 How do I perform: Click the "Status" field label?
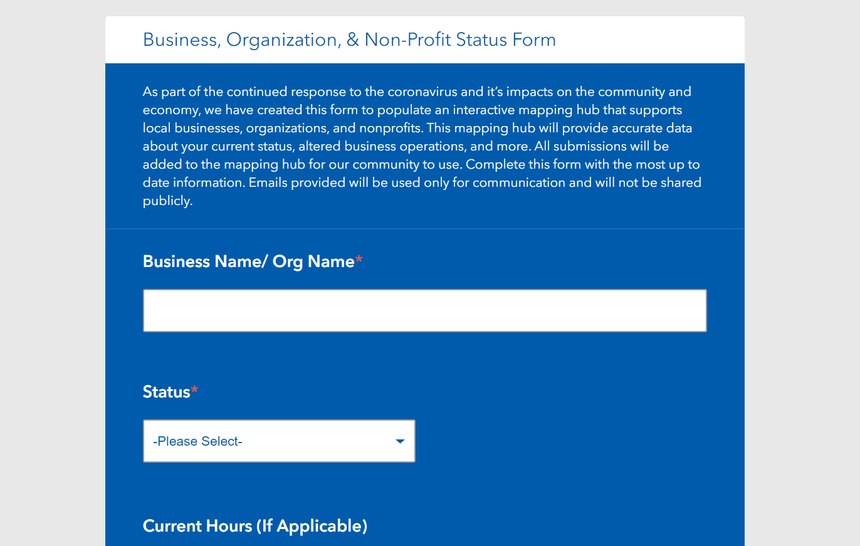click(x=166, y=392)
